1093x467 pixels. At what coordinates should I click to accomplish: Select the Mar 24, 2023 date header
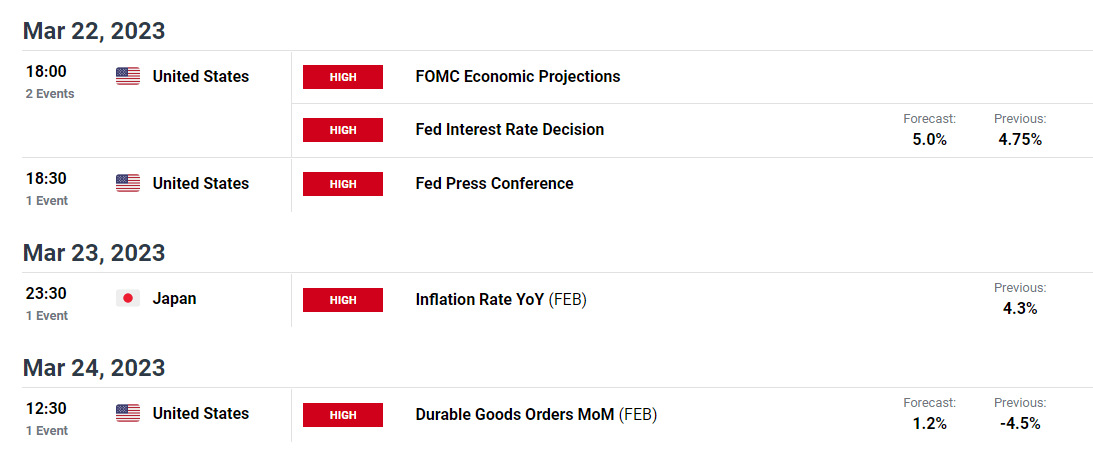pos(94,367)
